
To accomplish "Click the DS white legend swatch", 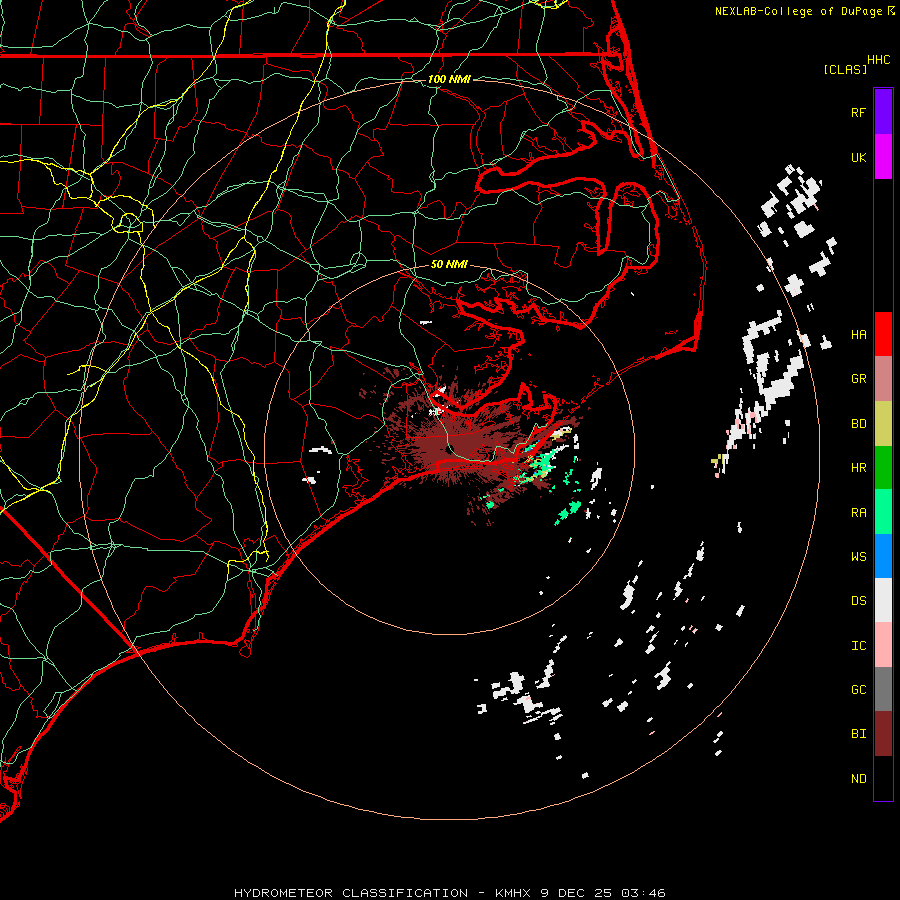I will (x=883, y=600).
